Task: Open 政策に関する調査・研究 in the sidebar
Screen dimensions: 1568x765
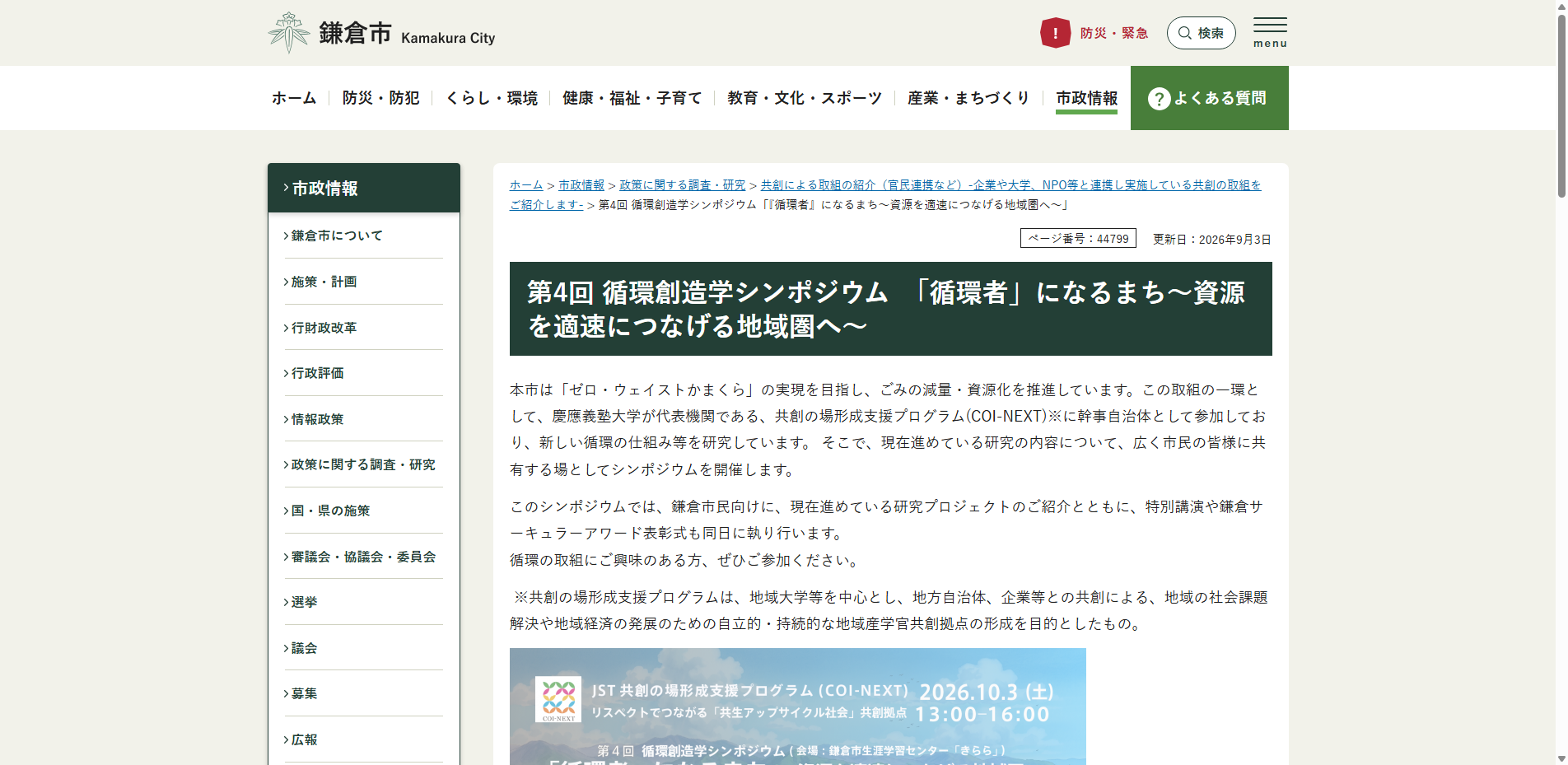Action: tap(363, 464)
